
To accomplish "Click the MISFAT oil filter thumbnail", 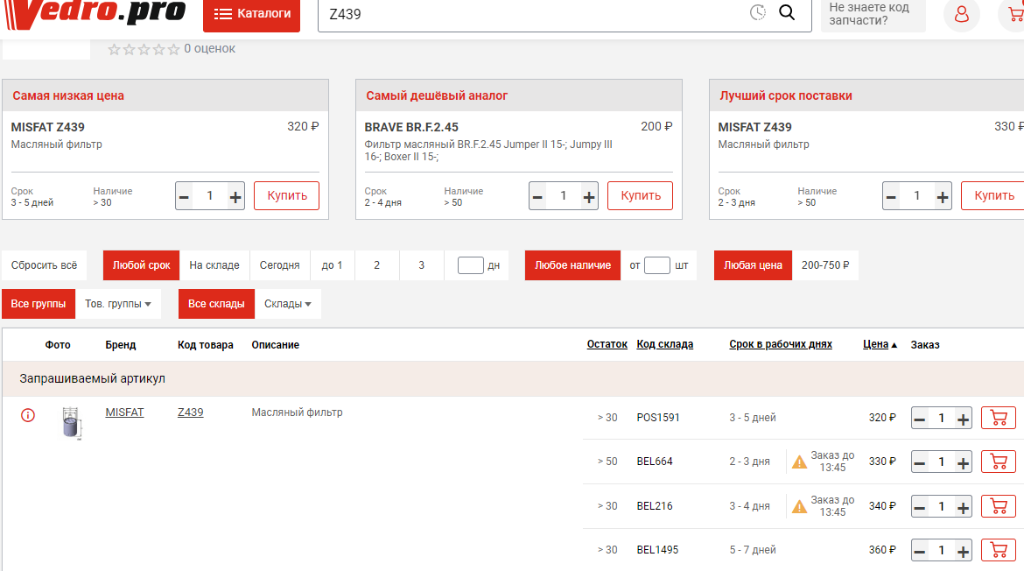I will [69, 422].
